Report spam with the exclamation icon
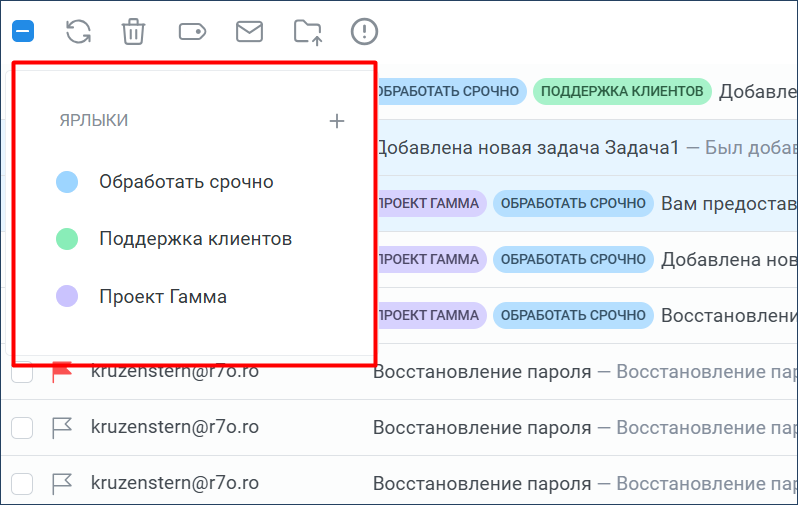The image size is (799, 506). pos(364,32)
